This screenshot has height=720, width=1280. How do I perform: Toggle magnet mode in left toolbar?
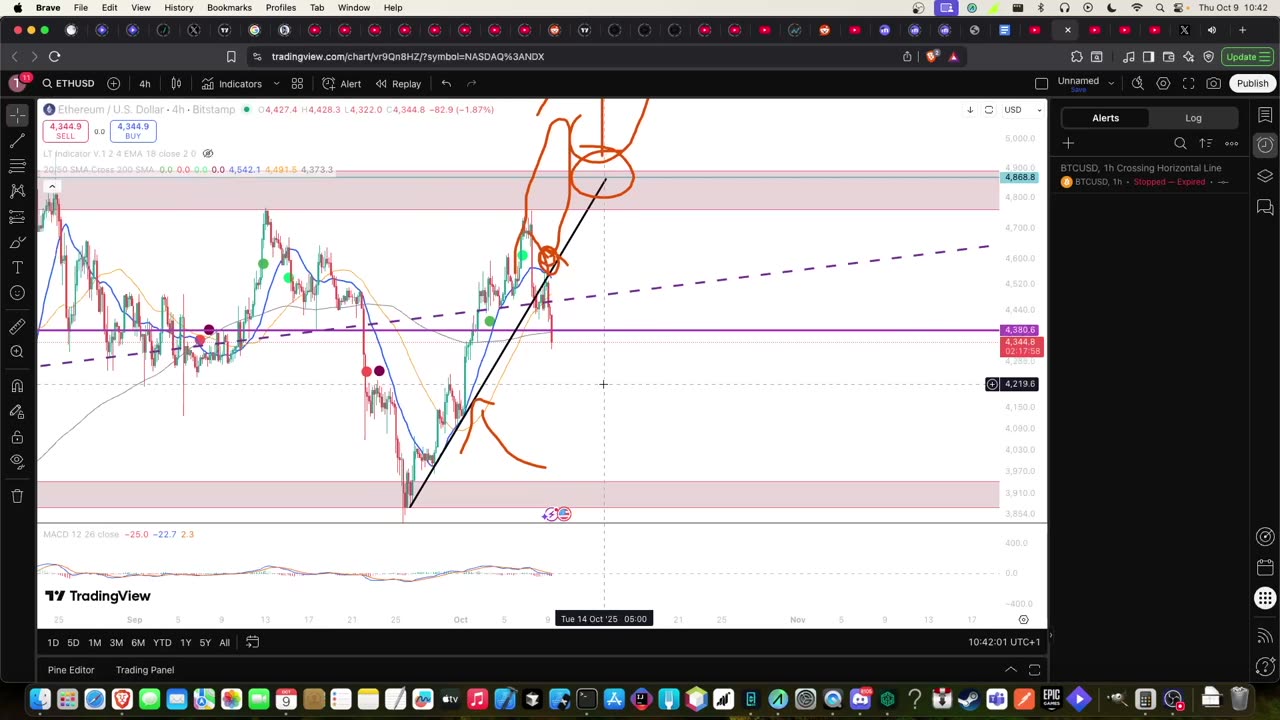(17, 385)
